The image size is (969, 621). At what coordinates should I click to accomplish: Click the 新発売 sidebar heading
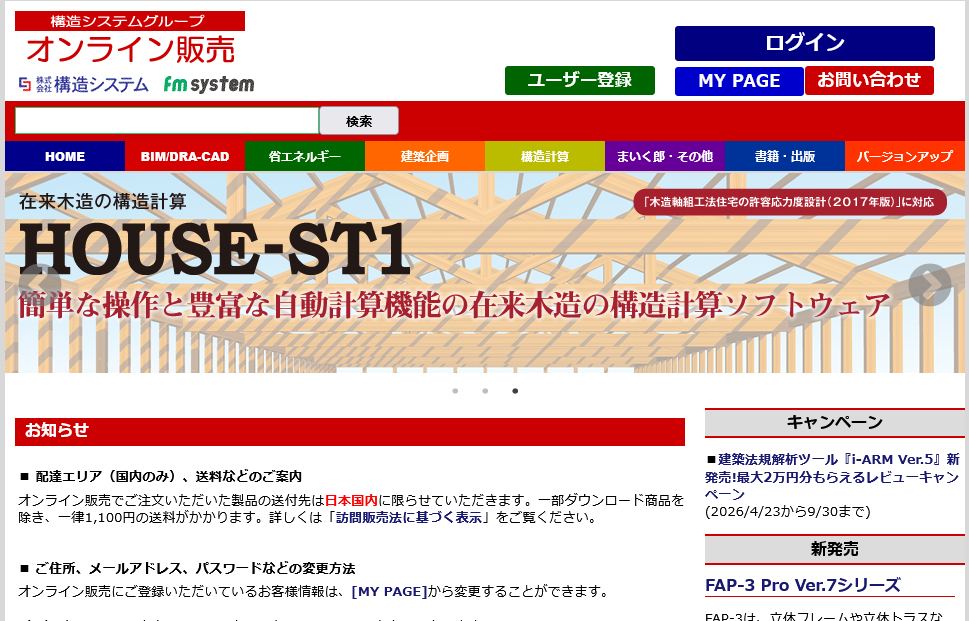coord(834,549)
